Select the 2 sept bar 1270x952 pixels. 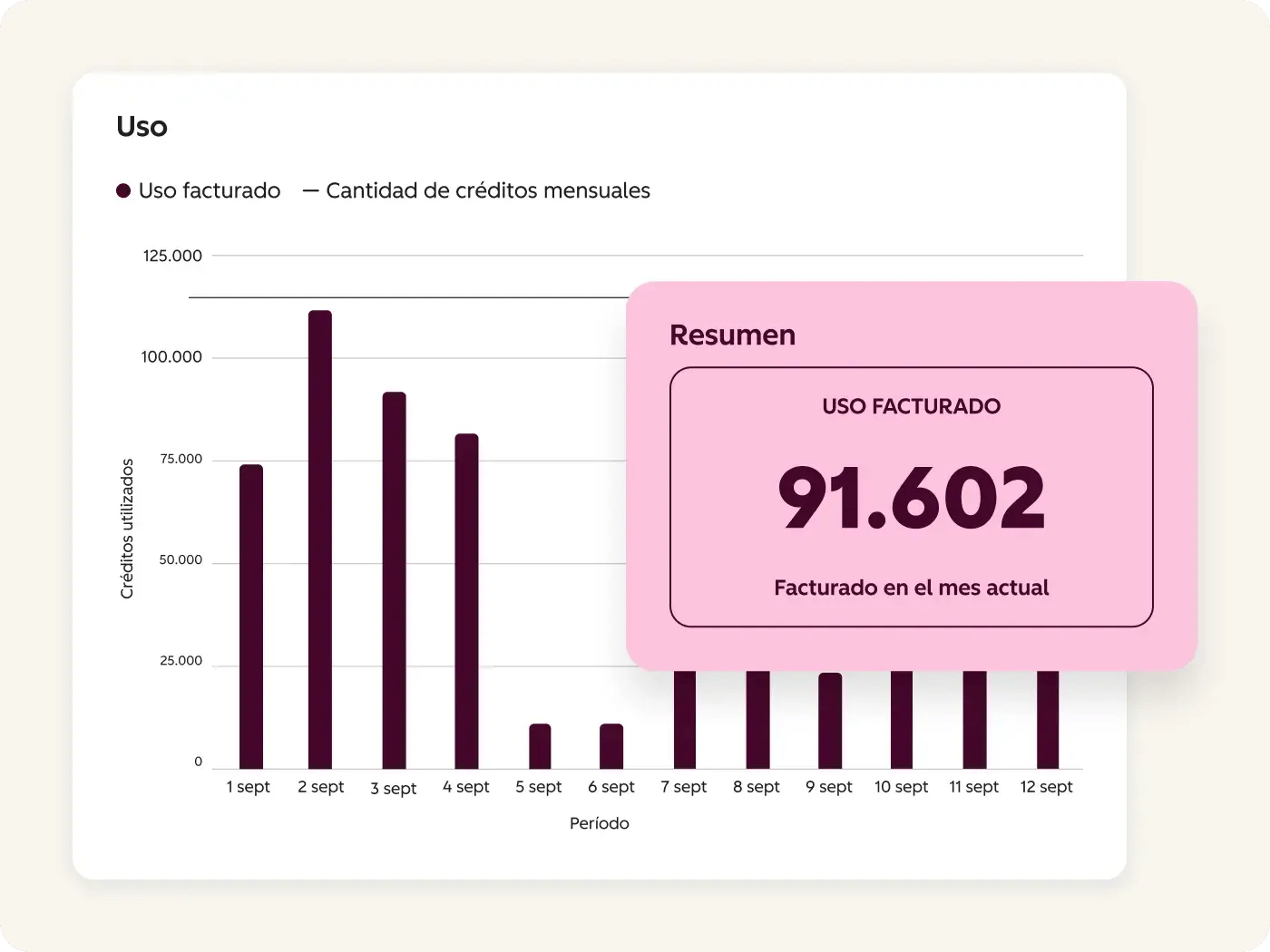[320, 539]
